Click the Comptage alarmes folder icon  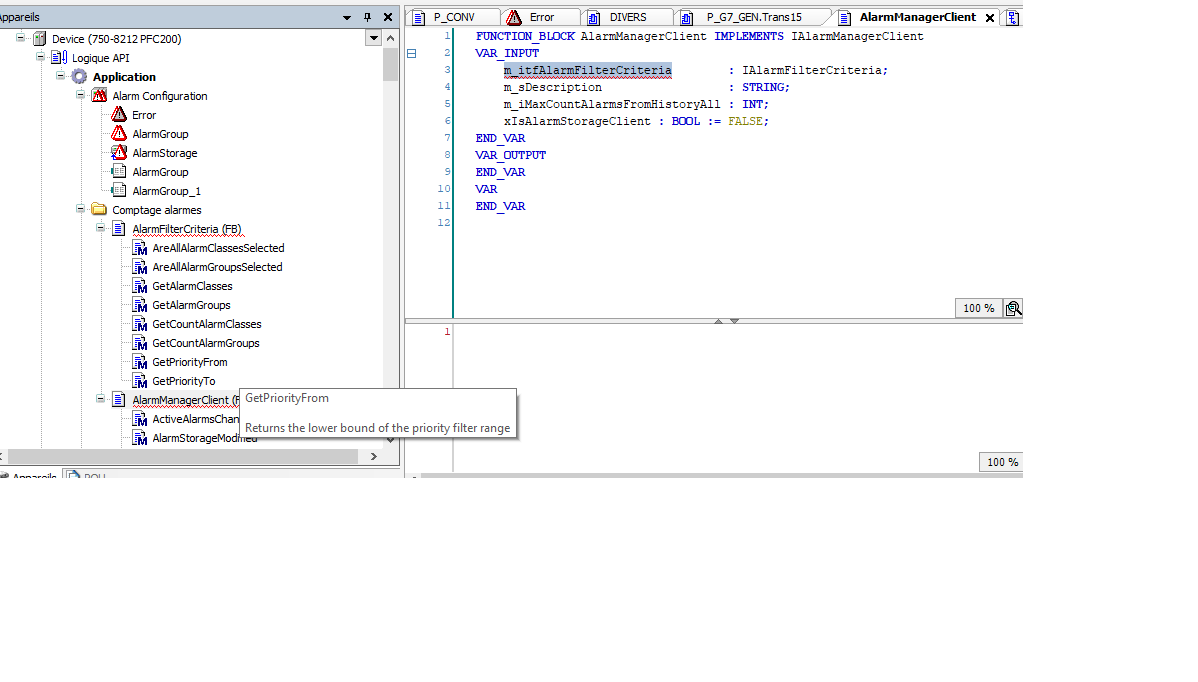(99, 210)
